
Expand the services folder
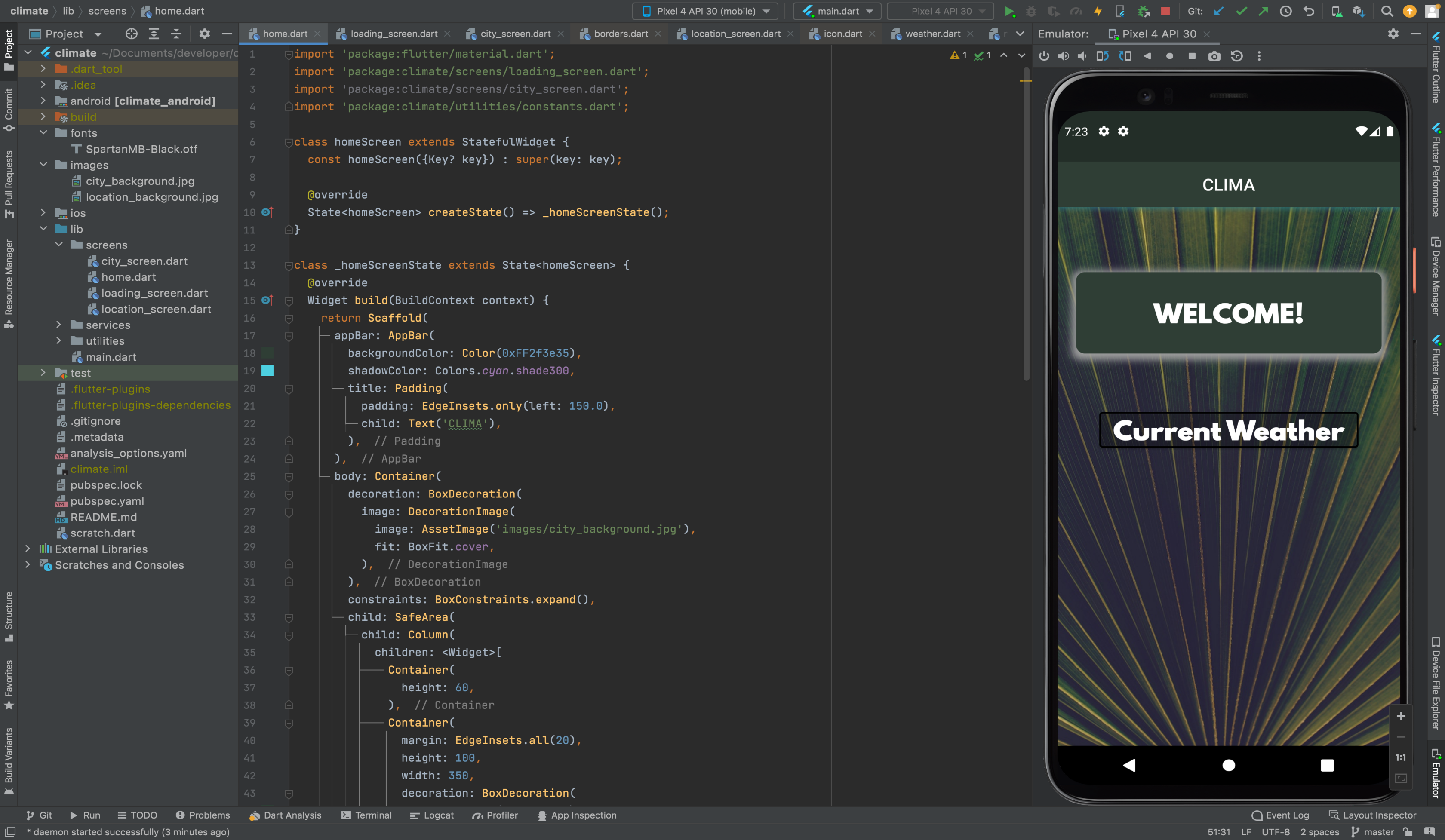(58, 325)
